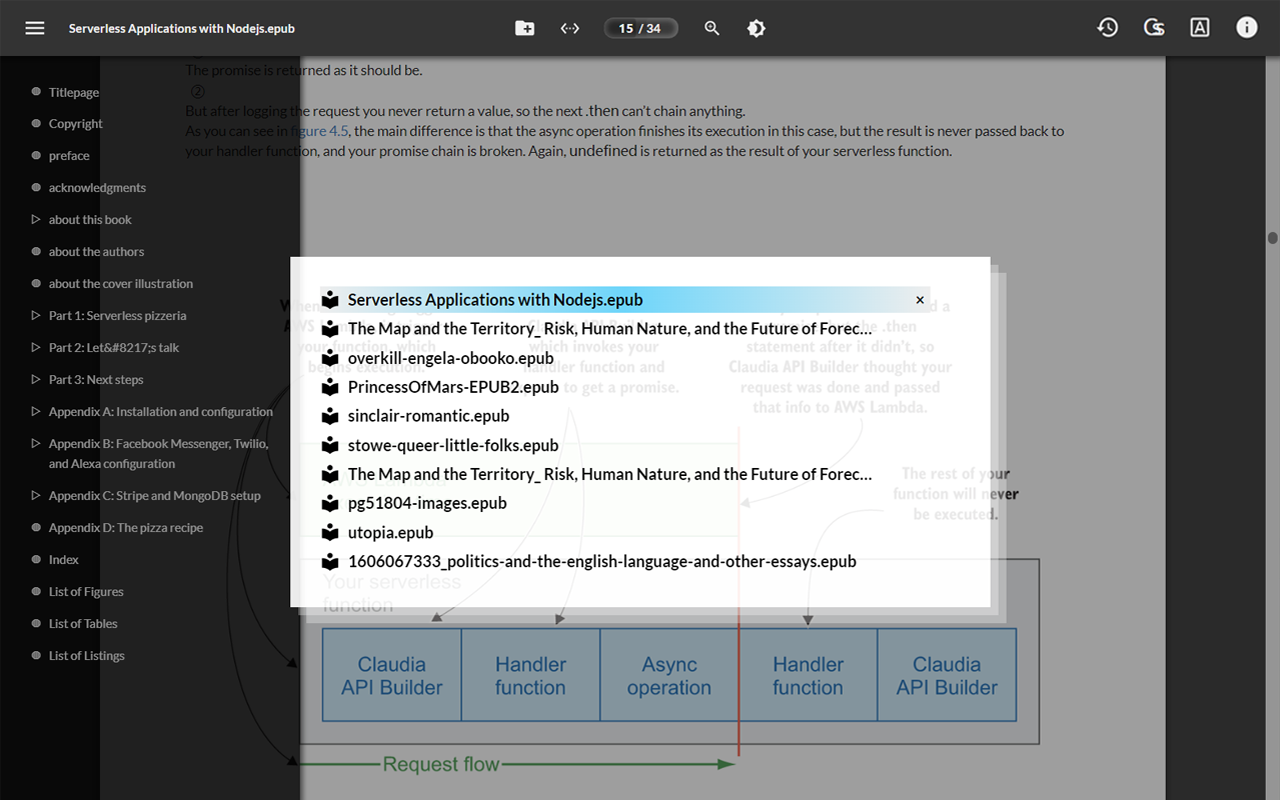The width and height of the screenshot is (1280, 800).
Task: Toggle the brightness theme icon
Action: click(x=756, y=28)
